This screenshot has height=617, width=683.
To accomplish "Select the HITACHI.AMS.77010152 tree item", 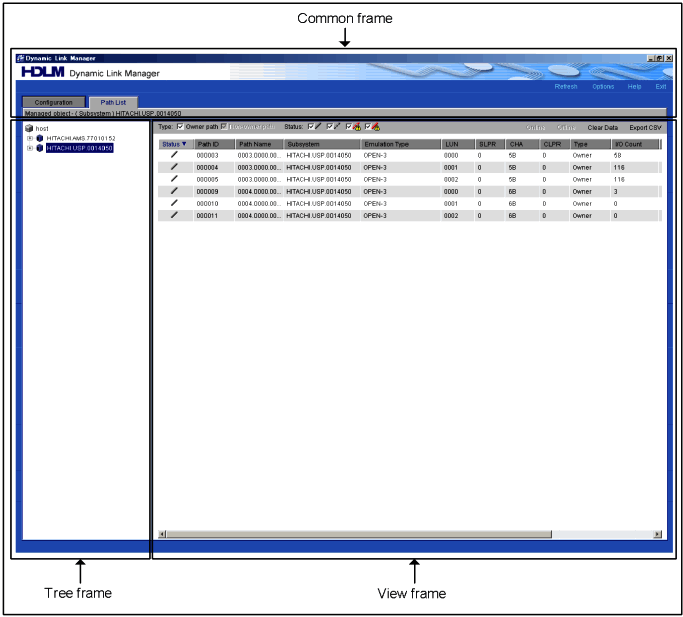I will pos(81,138).
